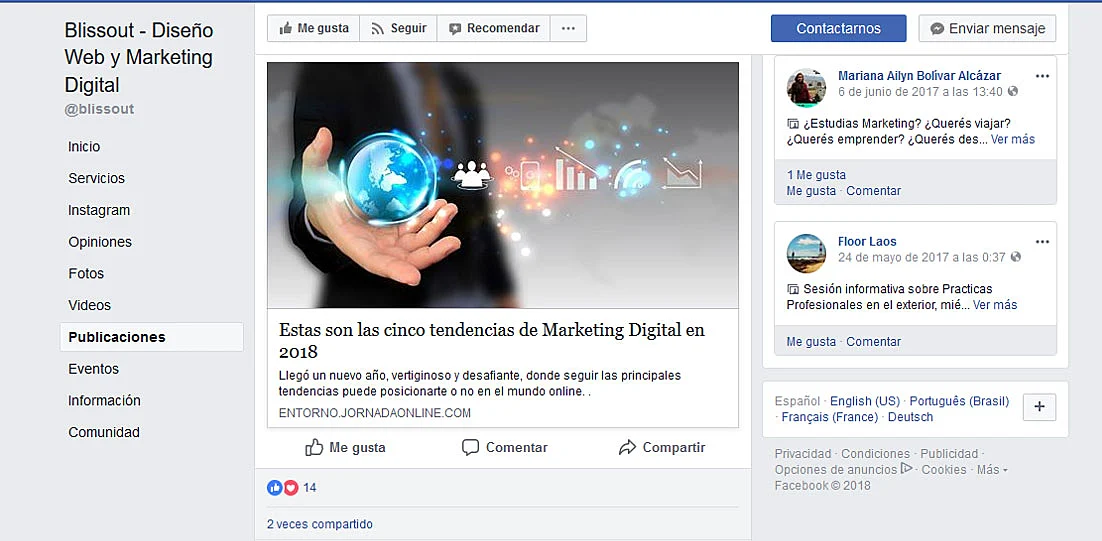Select Opiniones in the page menu
Screen dimensions: 1102x541
[x=100, y=242]
